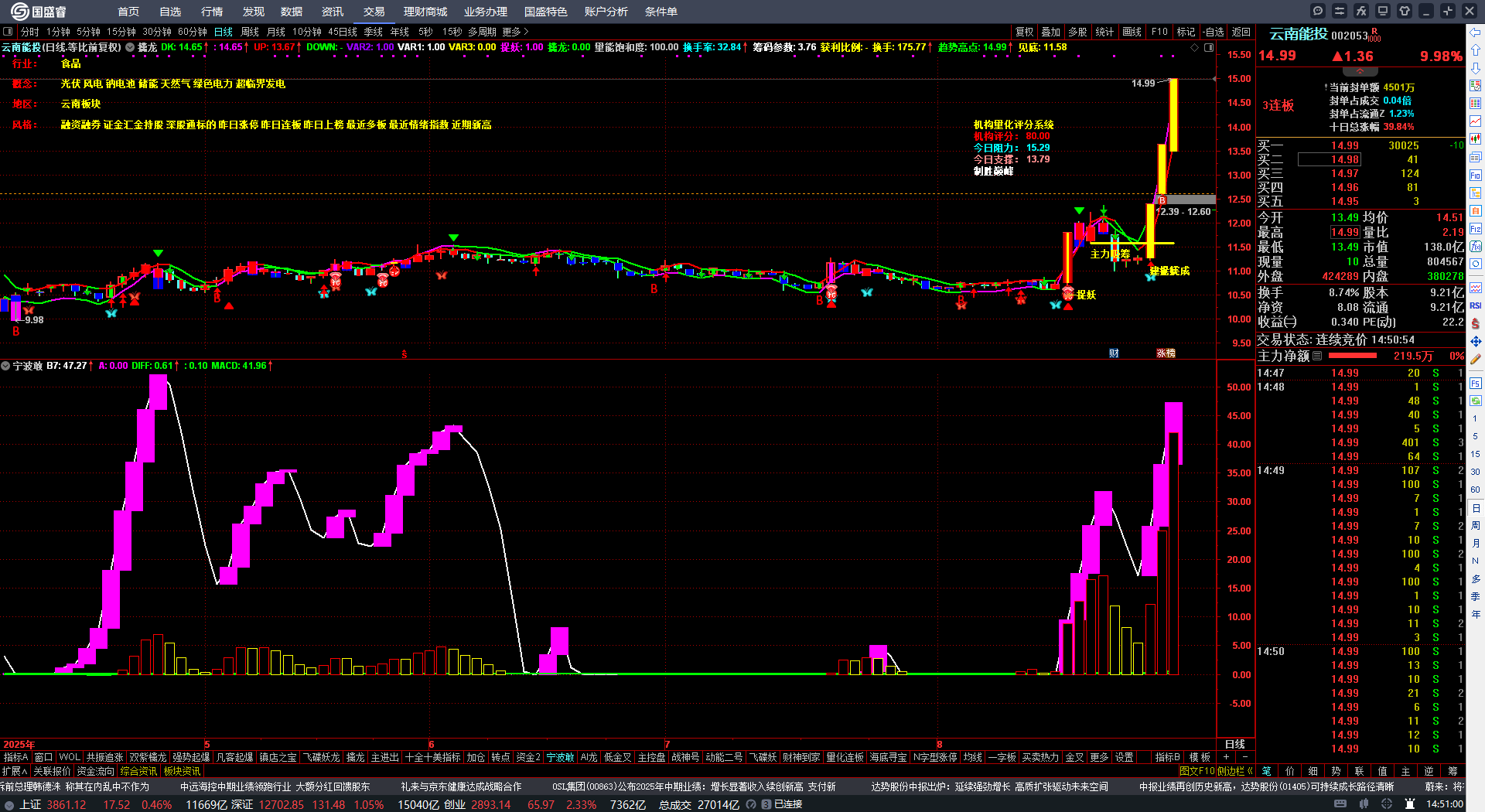Image resolution: width=1485 pixels, height=812 pixels.
Task: Click the screen display icon in title bar
Action: [x=1383, y=11]
